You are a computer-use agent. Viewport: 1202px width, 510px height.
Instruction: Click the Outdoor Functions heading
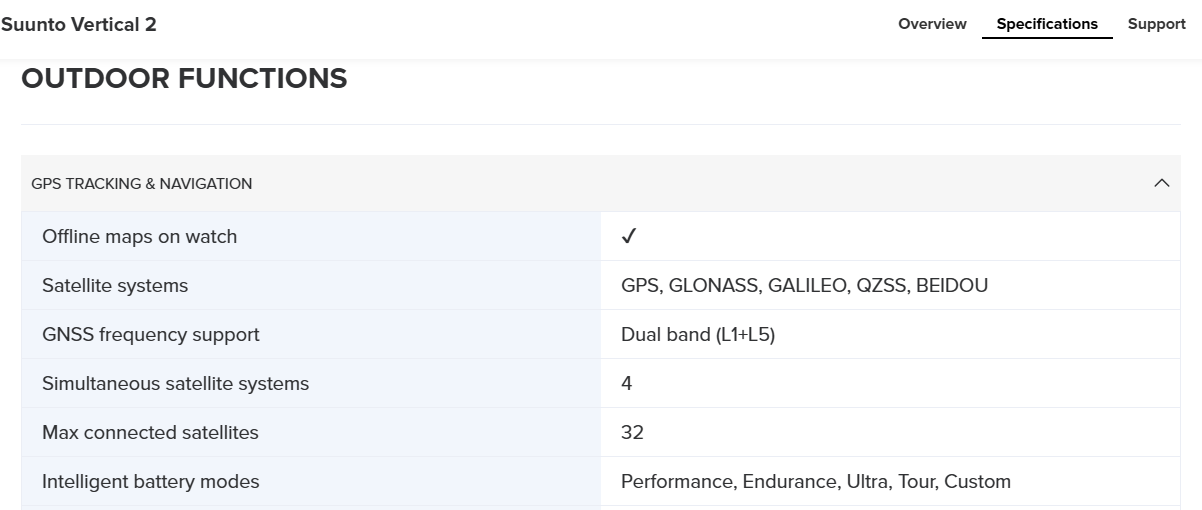click(184, 78)
